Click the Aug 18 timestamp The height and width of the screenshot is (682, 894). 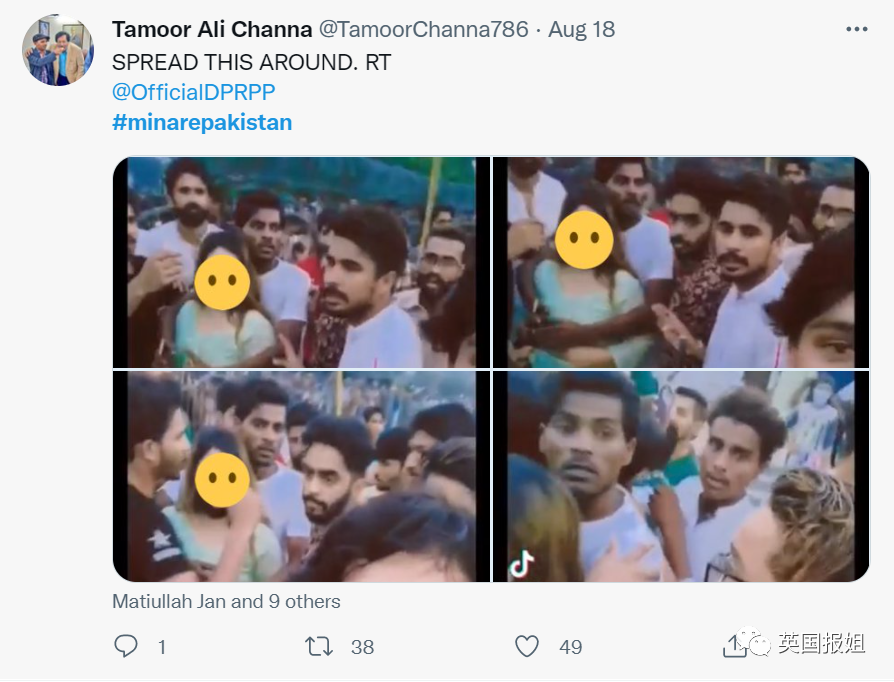pyautogui.click(x=581, y=29)
